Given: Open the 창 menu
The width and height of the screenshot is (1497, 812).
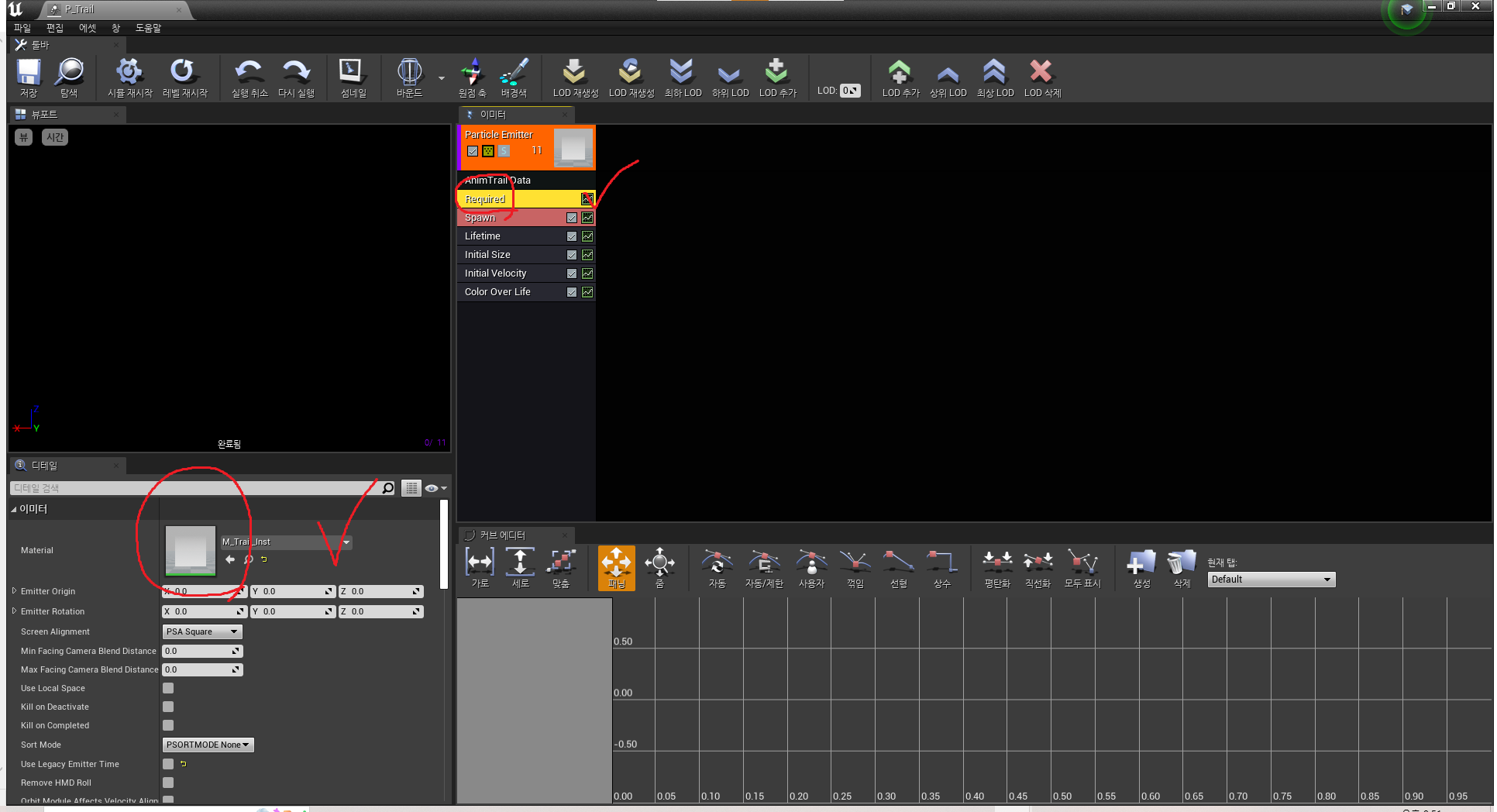Looking at the screenshot, I should tap(116, 28).
